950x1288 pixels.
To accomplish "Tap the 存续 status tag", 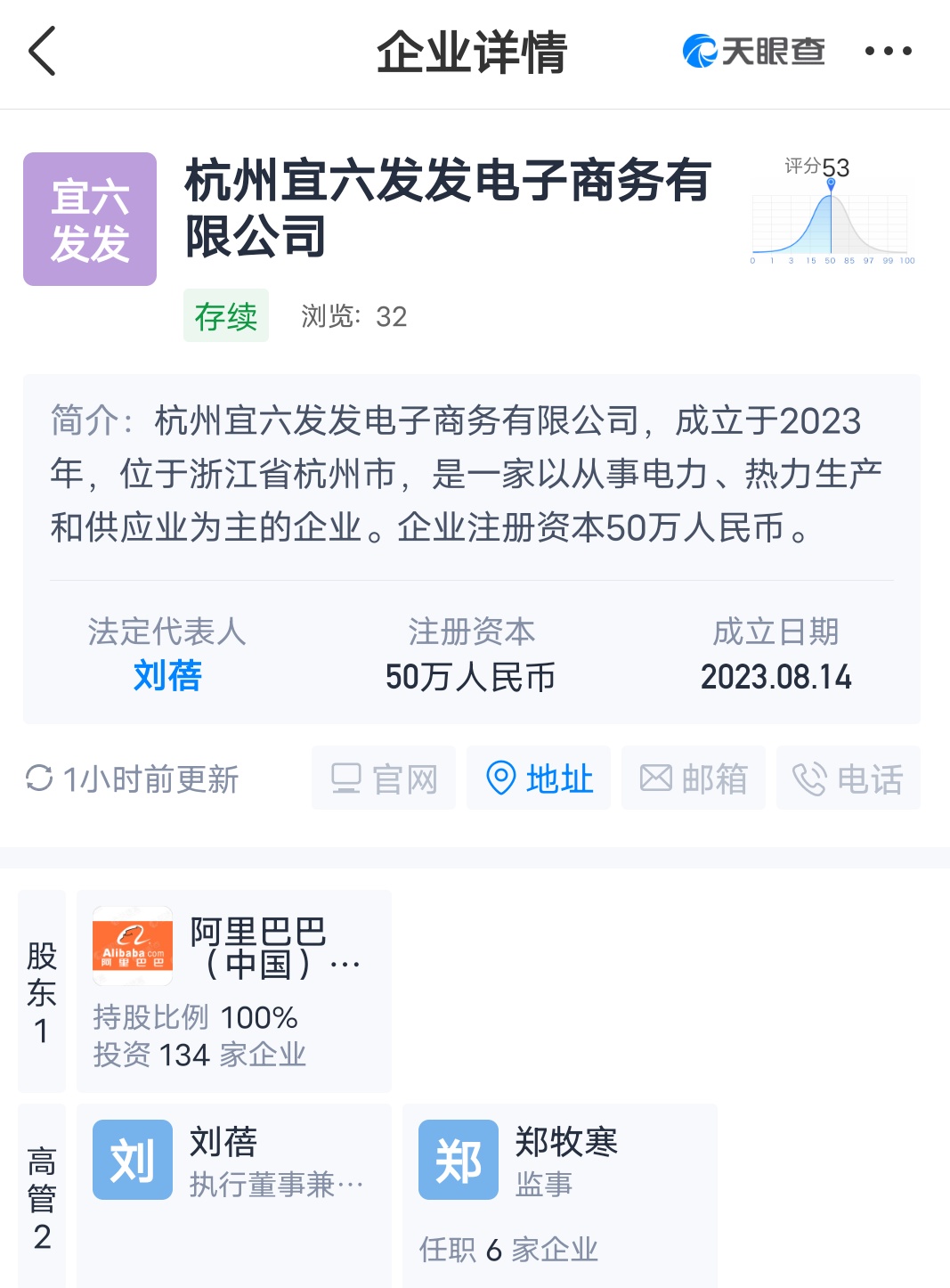I will pos(226,315).
